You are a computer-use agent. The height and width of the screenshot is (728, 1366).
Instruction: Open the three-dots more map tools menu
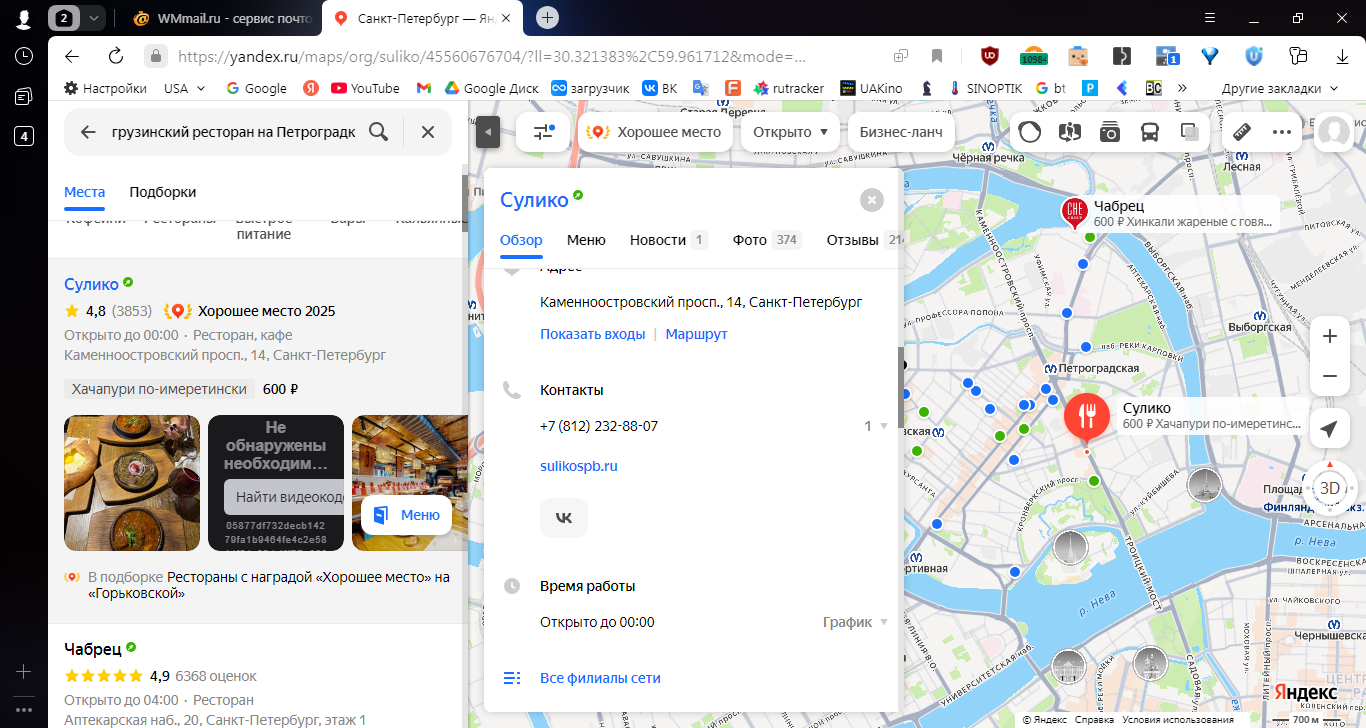pos(1282,132)
